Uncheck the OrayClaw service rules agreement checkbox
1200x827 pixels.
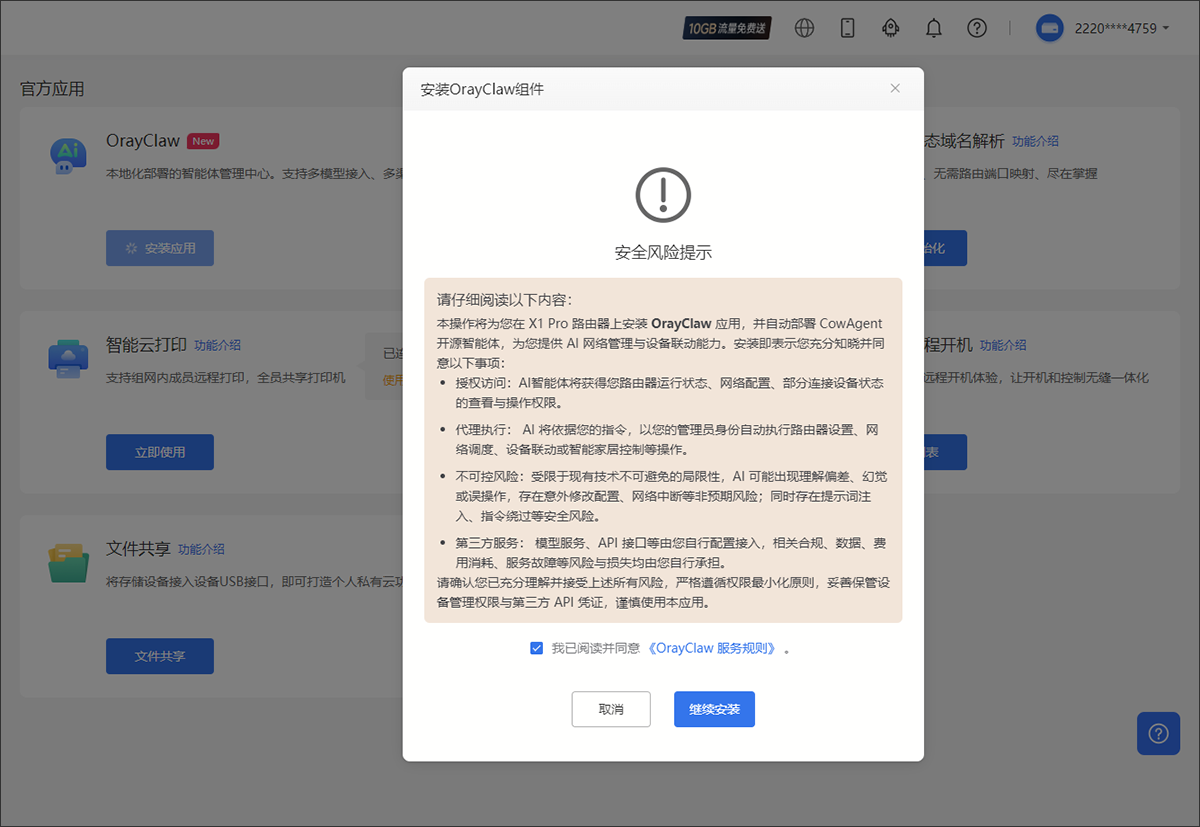[537, 648]
